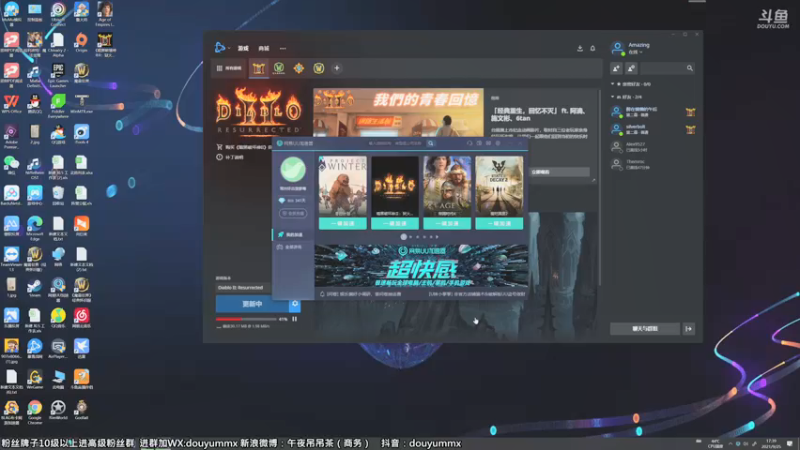This screenshot has height=450, width=800.
Task: Click the UU accelerator search icon
Action: click(431, 143)
